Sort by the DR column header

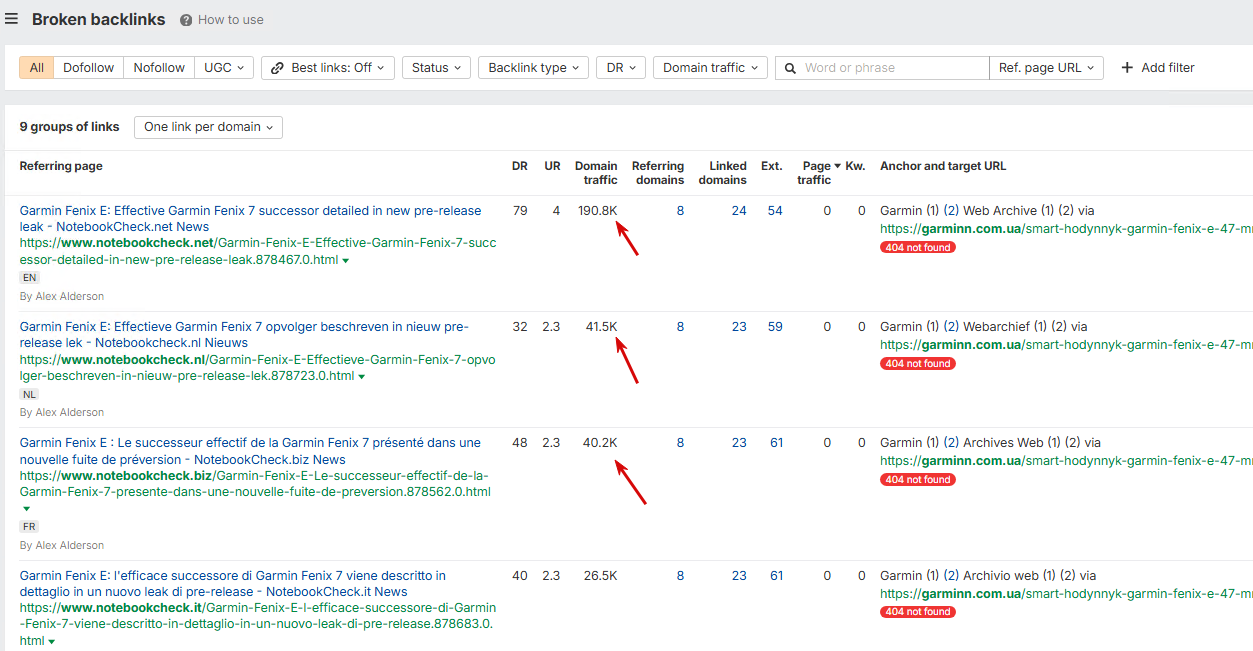coord(519,166)
